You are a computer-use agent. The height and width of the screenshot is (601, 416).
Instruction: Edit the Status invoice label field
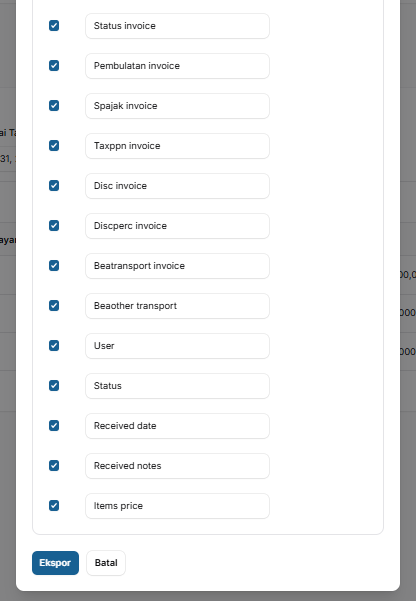coord(177,26)
